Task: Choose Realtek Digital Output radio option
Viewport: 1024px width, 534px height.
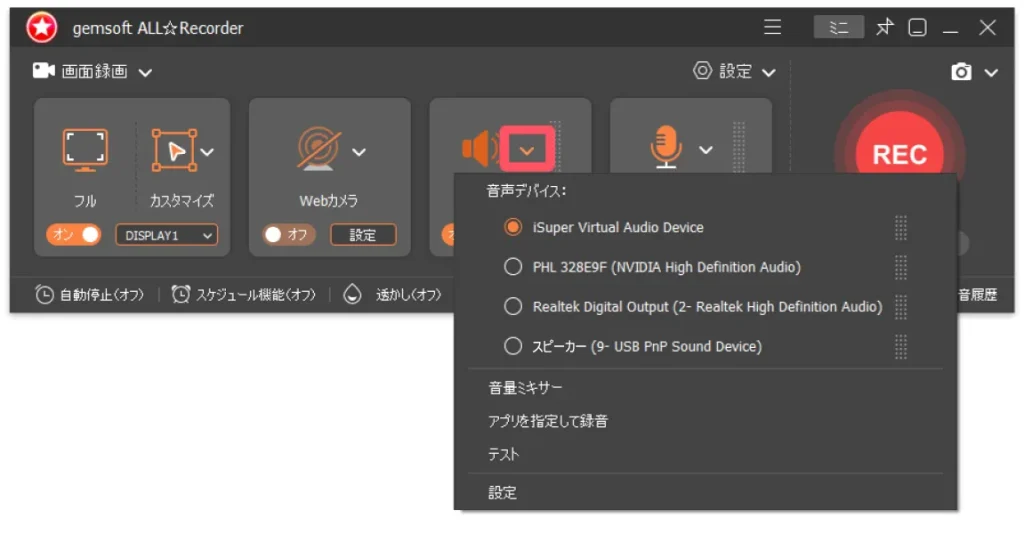Action: 513,307
